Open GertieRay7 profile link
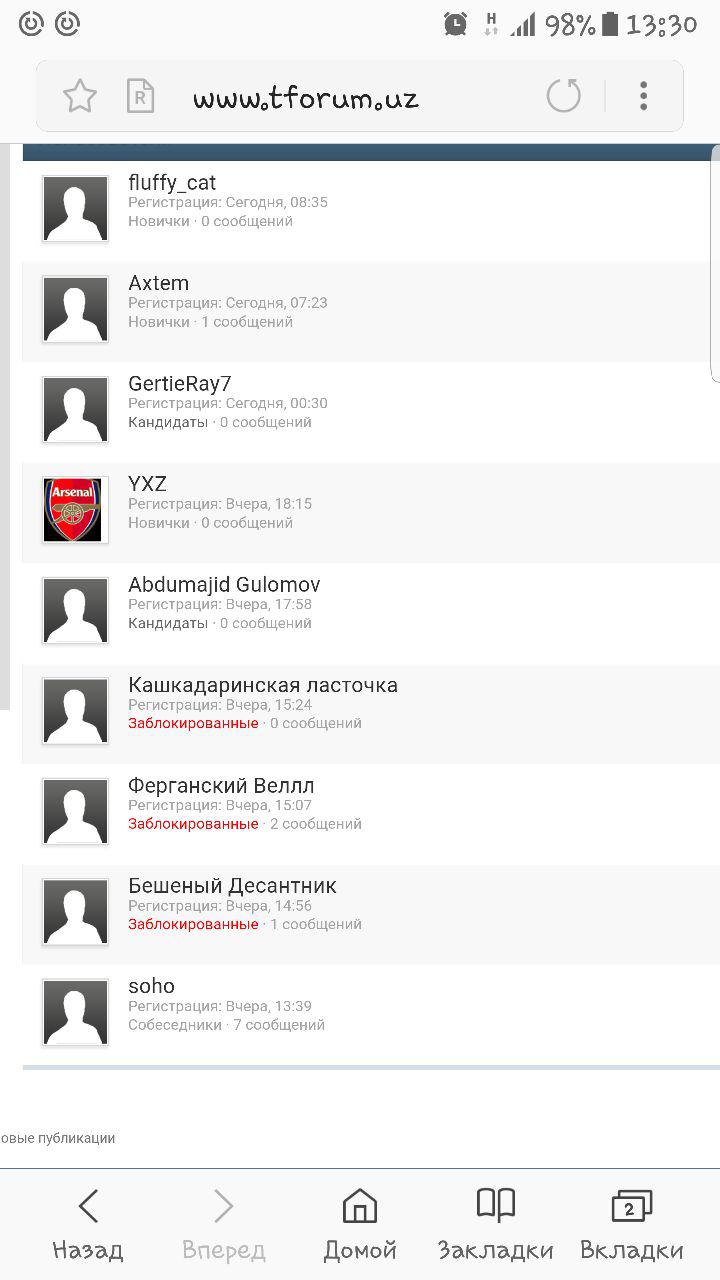 click(180, 384)
